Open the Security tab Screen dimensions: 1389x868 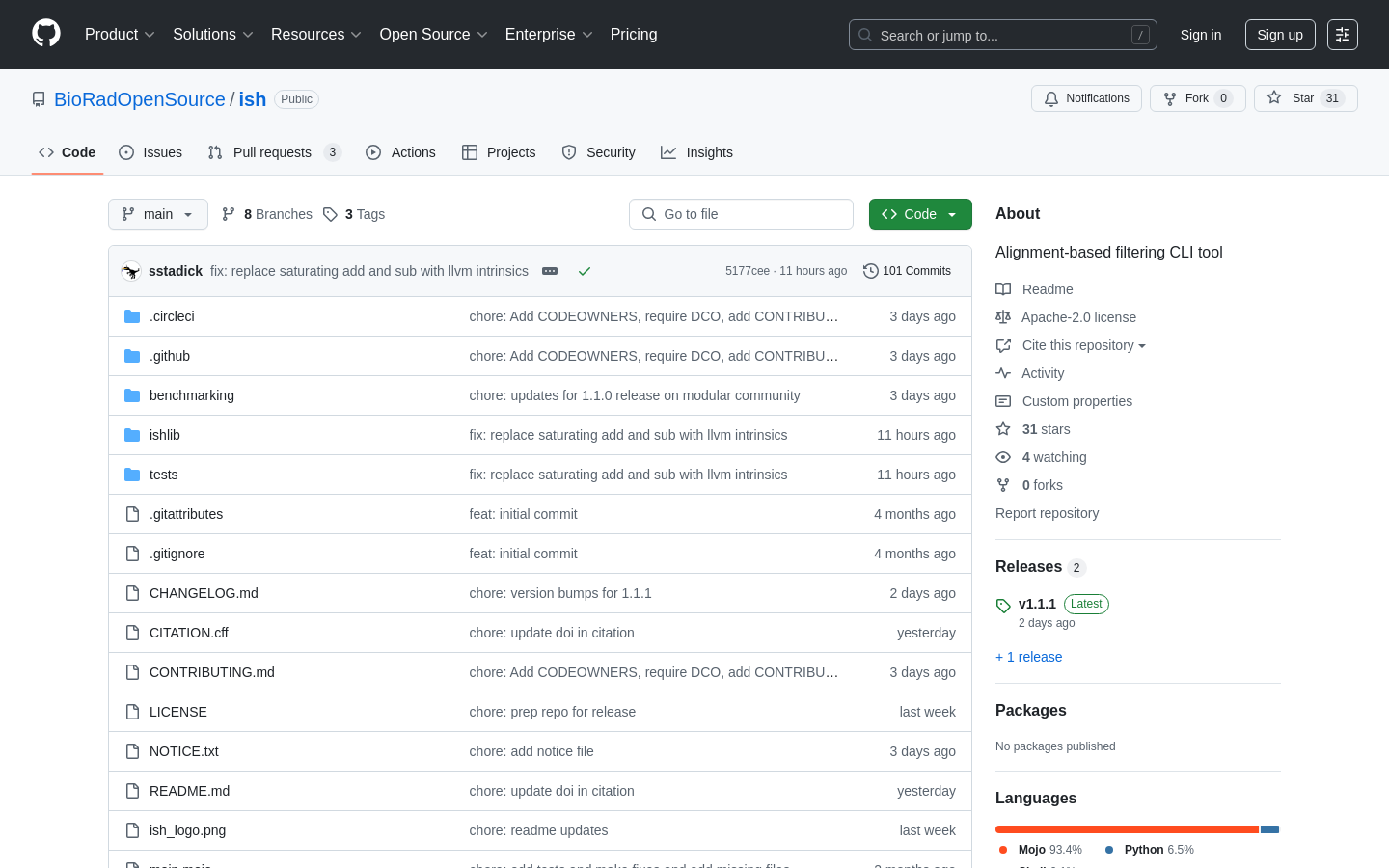point(598,152)
